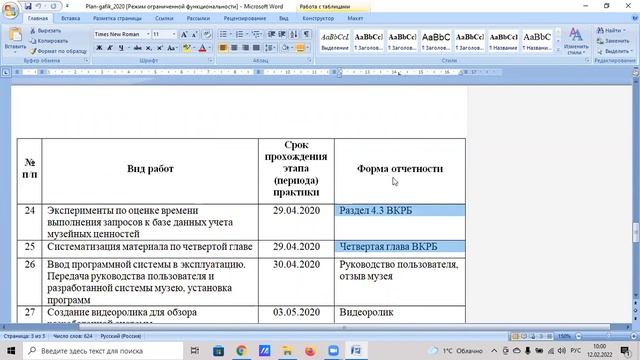Decrease paragraph indent
The width and height of the screenshot is (640, 360).
[271, 34]
